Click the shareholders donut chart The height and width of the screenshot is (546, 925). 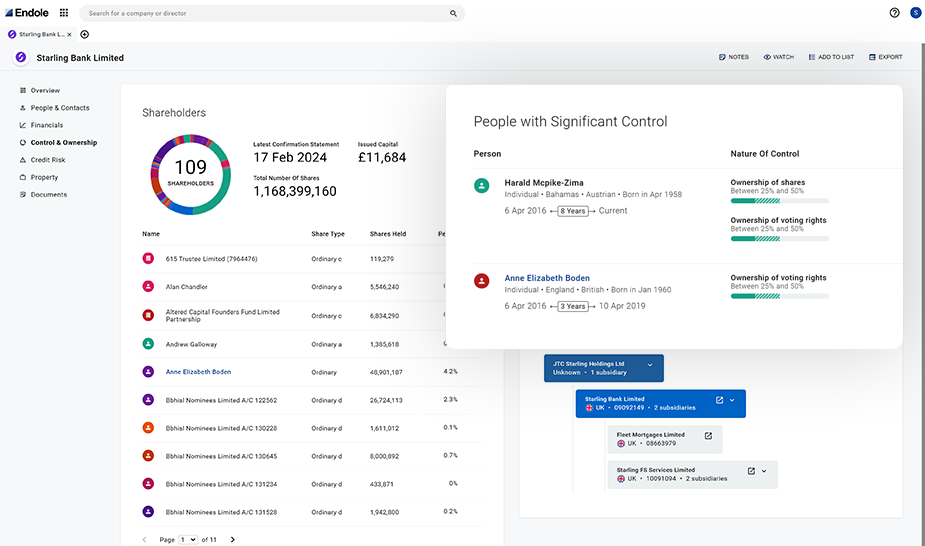point(191,175)
